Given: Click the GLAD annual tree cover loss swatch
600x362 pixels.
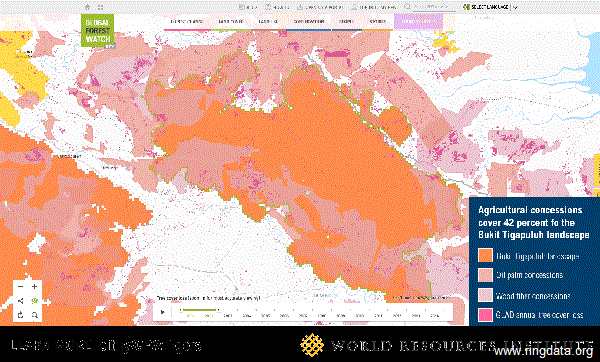Looking at the screenshot, I should (x=485, y=315).
